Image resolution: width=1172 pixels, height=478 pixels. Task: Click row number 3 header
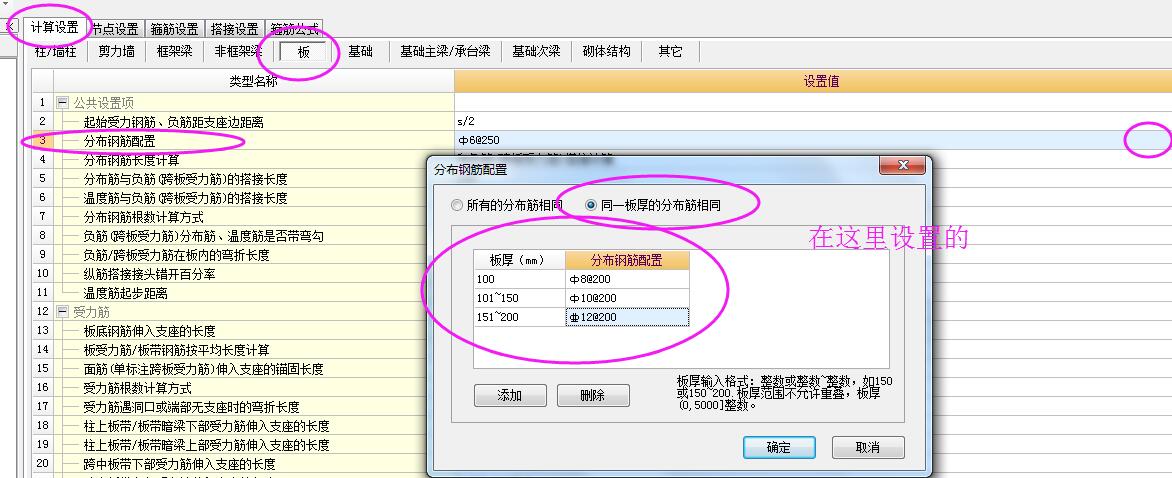click(x=43, y=140)
